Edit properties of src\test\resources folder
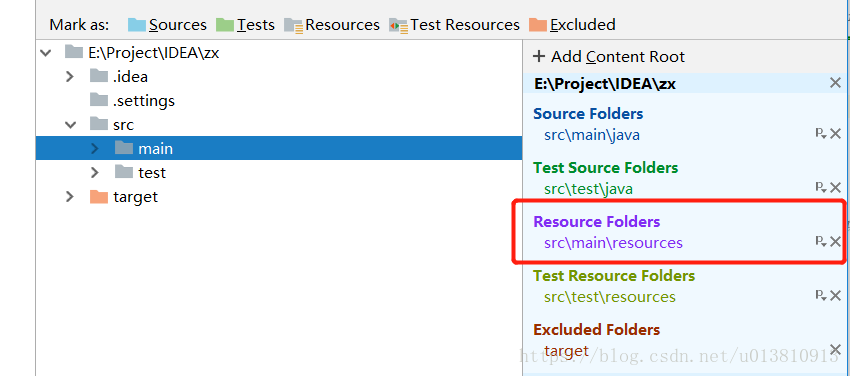Image resolution: width=850 pixels, height=376 pixels. click(821, 296)
